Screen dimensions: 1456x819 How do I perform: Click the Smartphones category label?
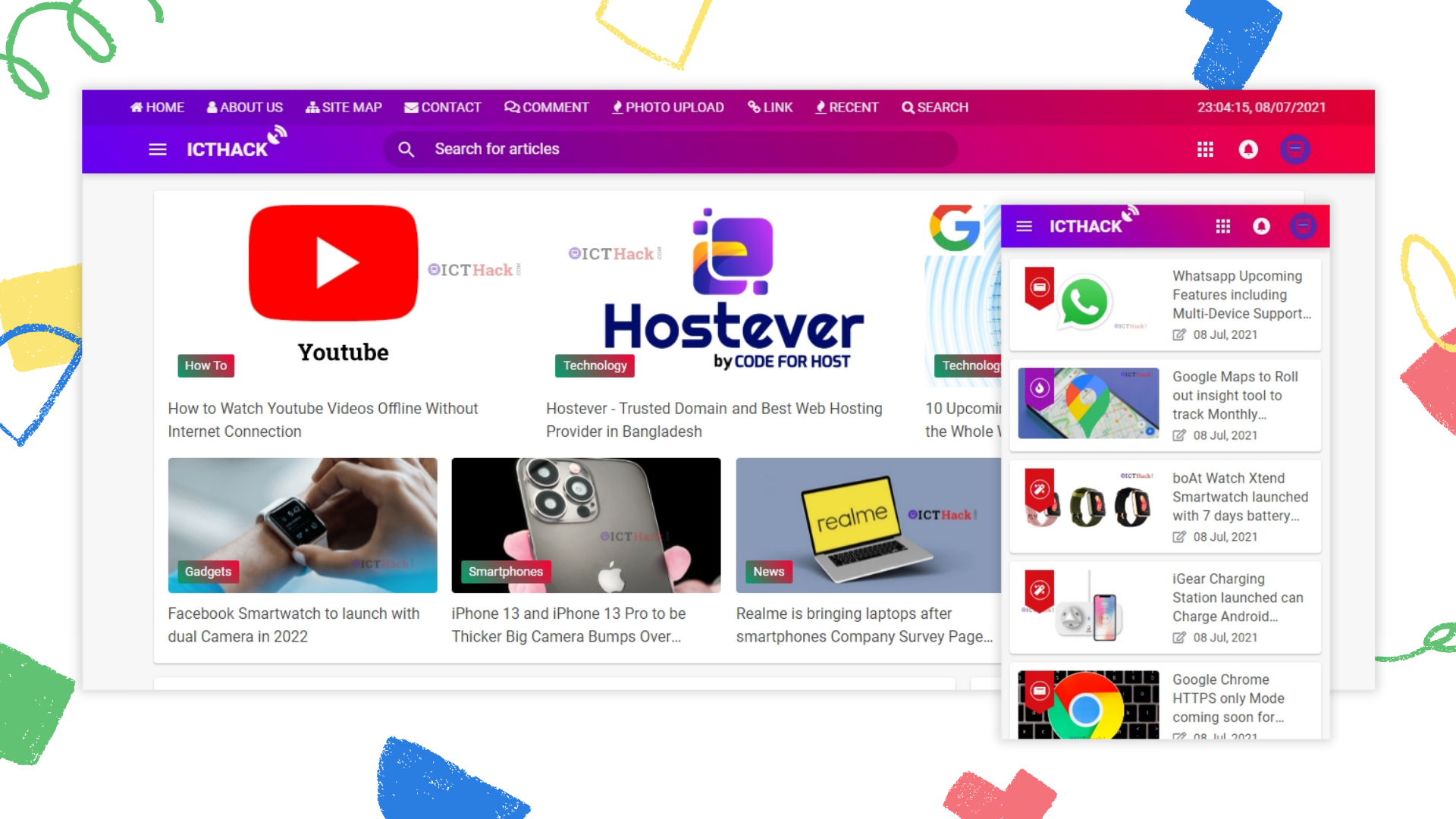click(505, 572)
